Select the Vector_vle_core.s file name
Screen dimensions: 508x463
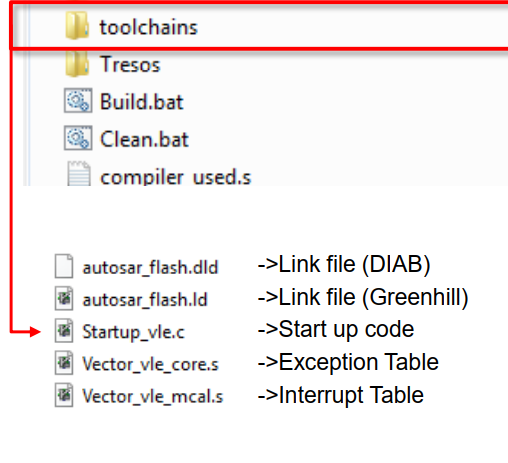tap(150, 364)
